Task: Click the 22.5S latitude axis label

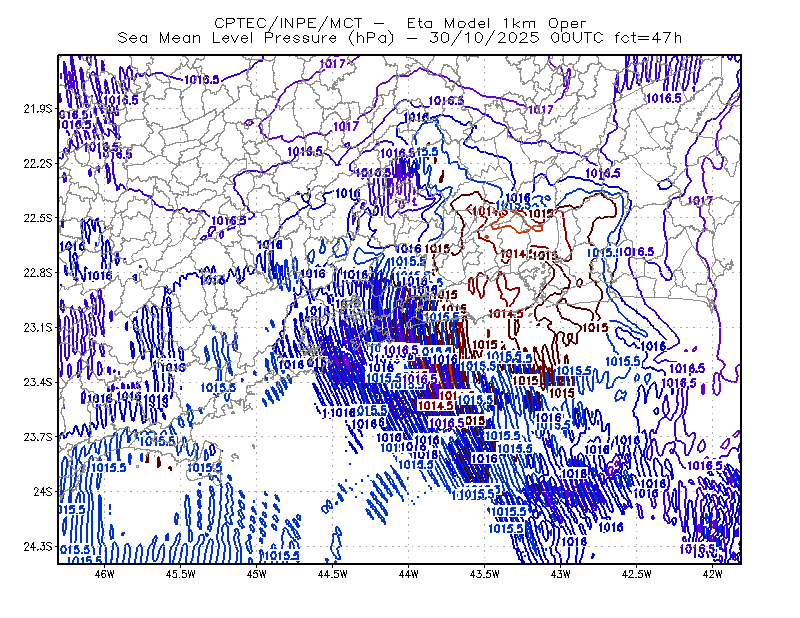Action: point(38,218)
